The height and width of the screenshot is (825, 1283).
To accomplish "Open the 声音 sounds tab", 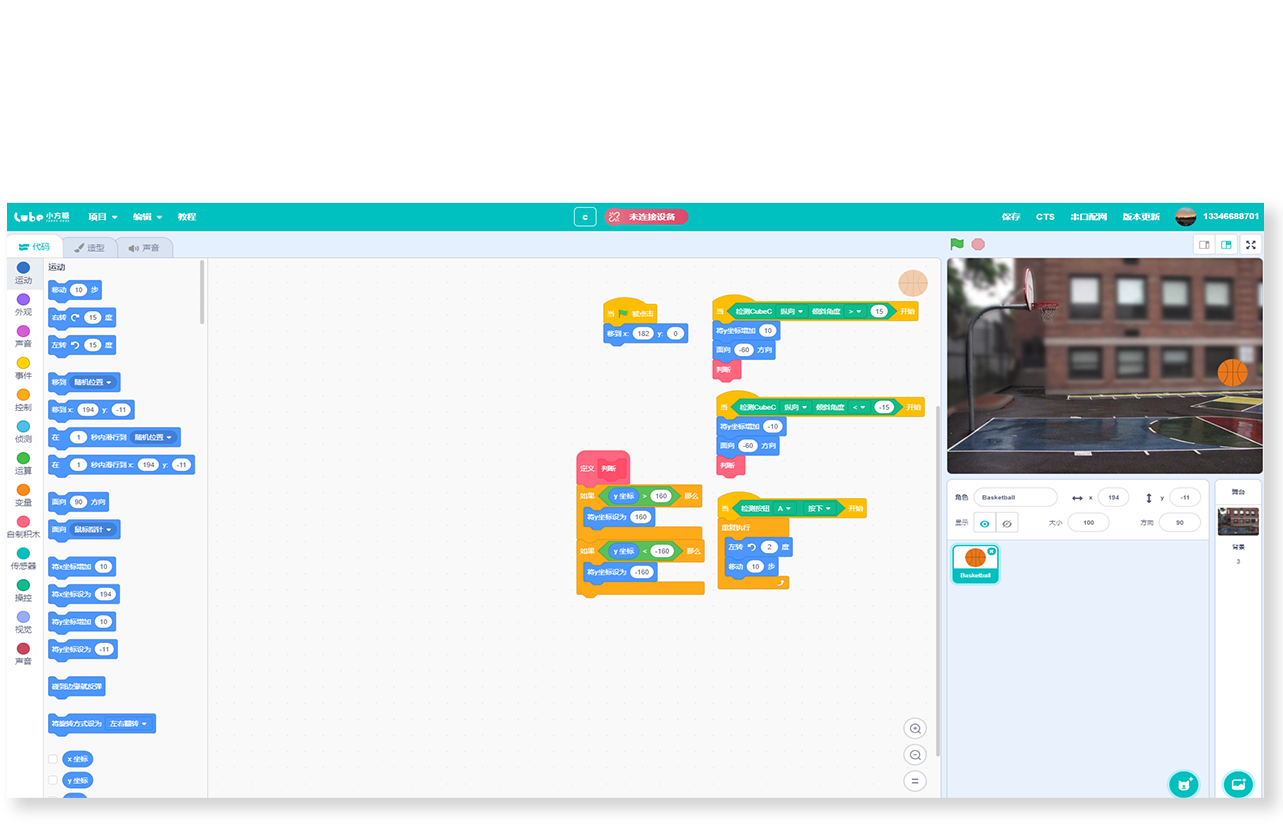I will tap(144, 247).
